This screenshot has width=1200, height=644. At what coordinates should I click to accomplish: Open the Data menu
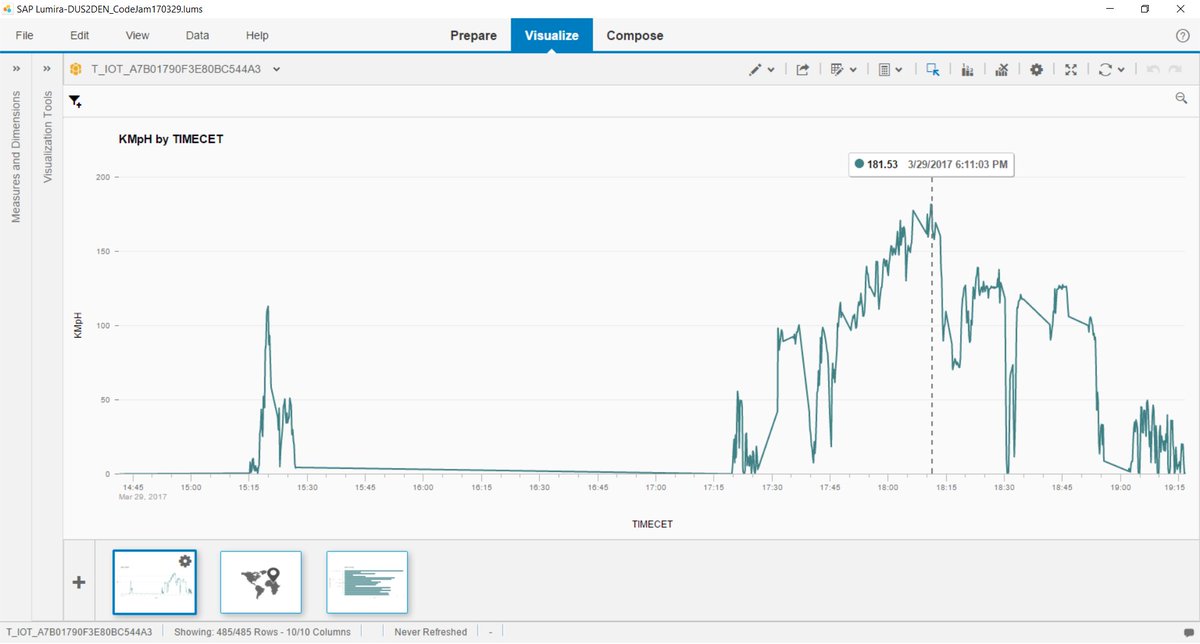pos(197,35)
